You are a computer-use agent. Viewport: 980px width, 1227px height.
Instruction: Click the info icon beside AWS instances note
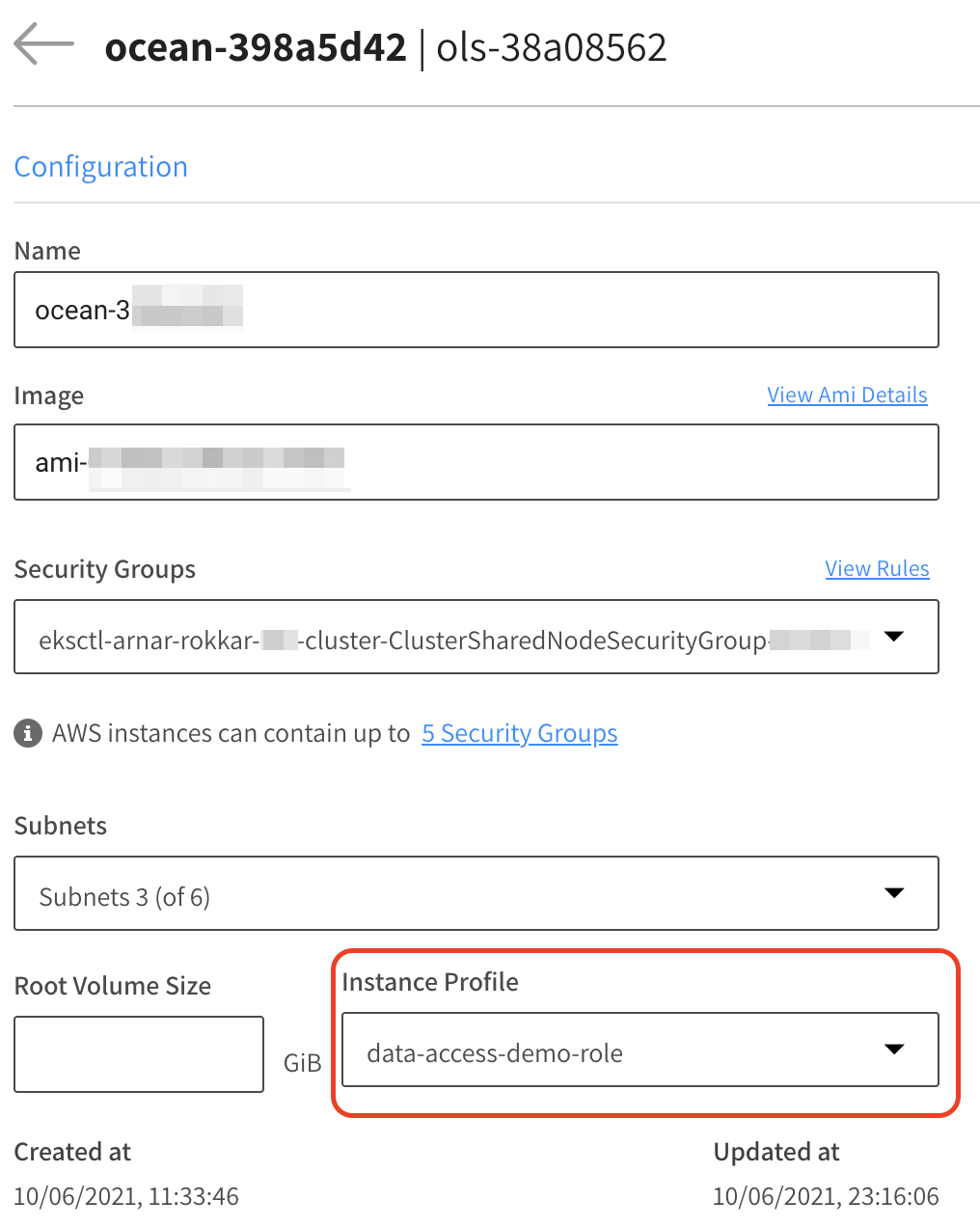(x=28, y=733)
